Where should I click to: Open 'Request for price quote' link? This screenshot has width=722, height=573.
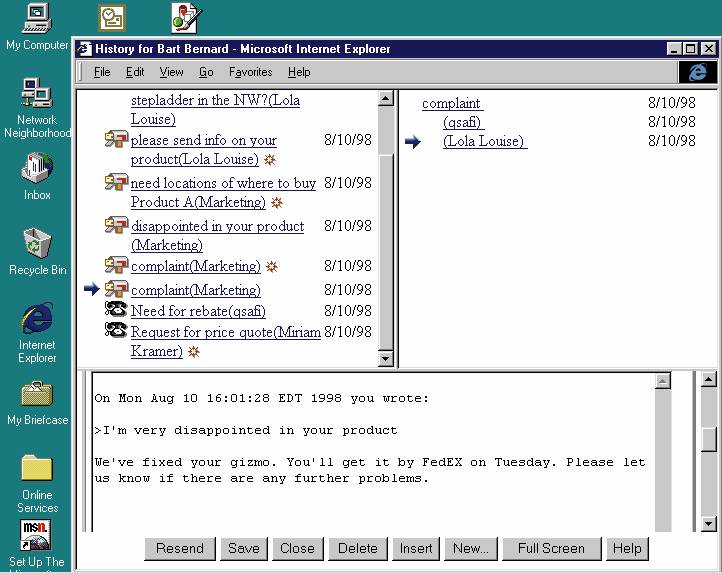click(225, 332)
